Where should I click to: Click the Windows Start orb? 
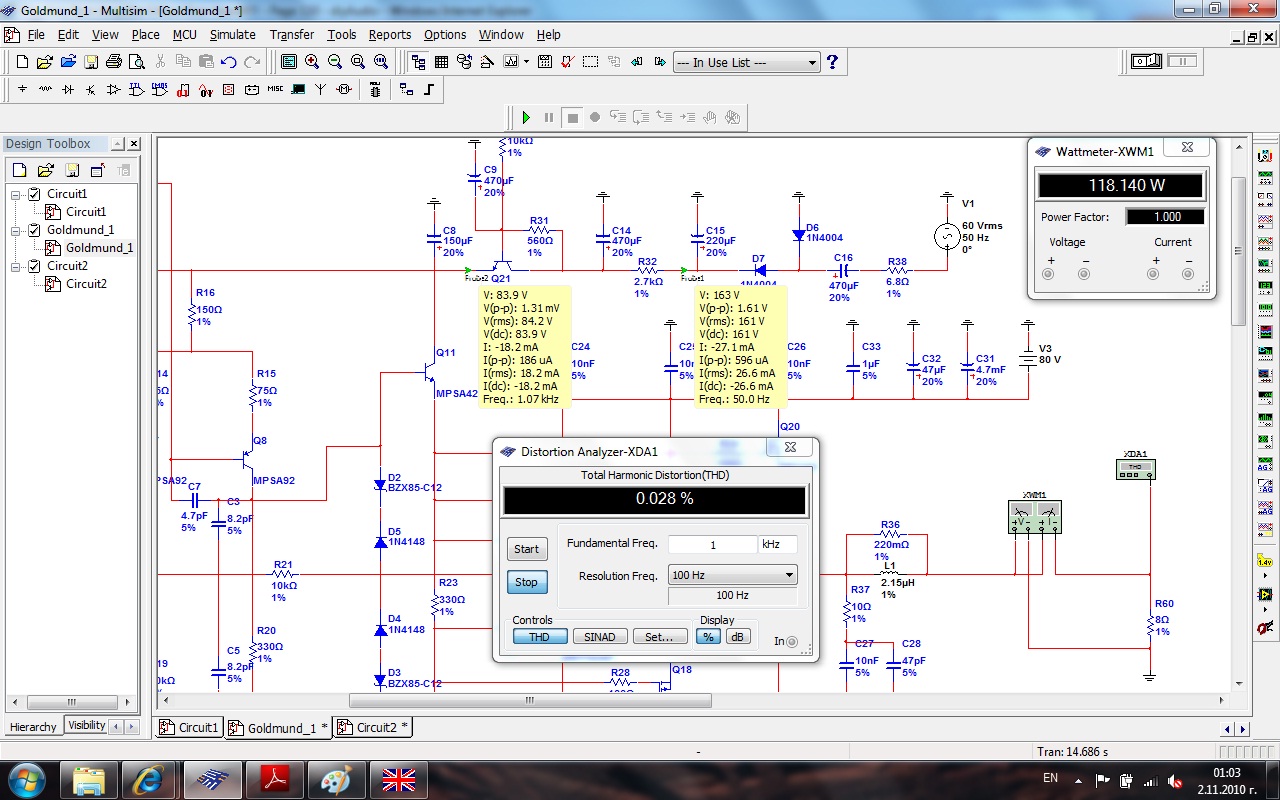[25, 778]
